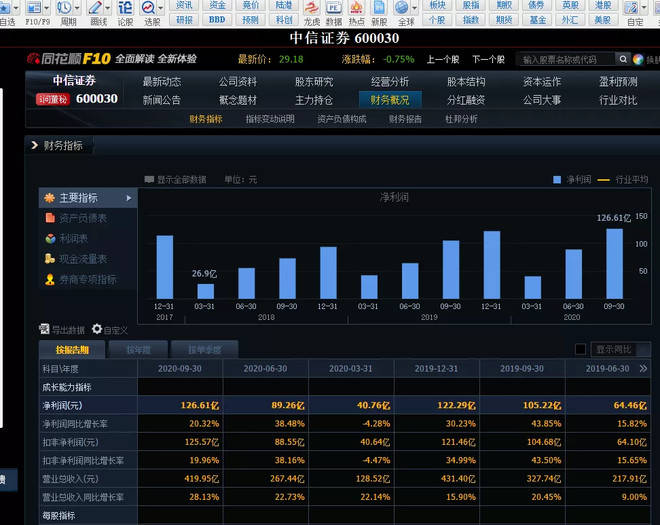
Task: Click the 自定义 gear icon
Action: point(97,329)
